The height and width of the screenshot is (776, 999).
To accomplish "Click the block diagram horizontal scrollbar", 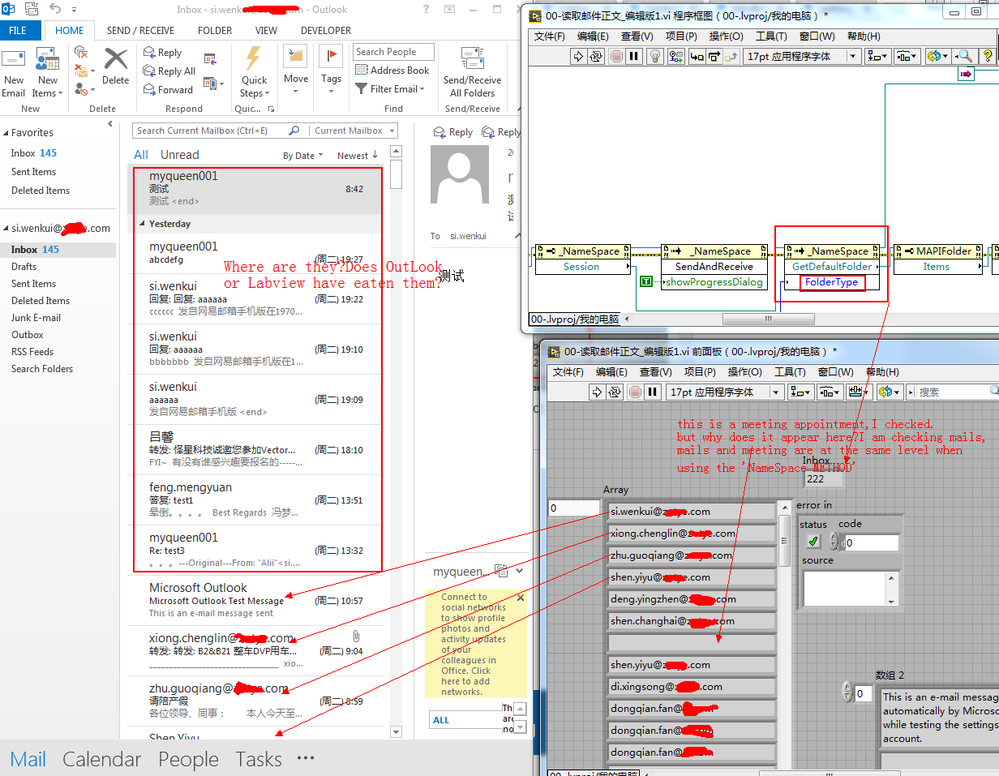I will (768, 319).
